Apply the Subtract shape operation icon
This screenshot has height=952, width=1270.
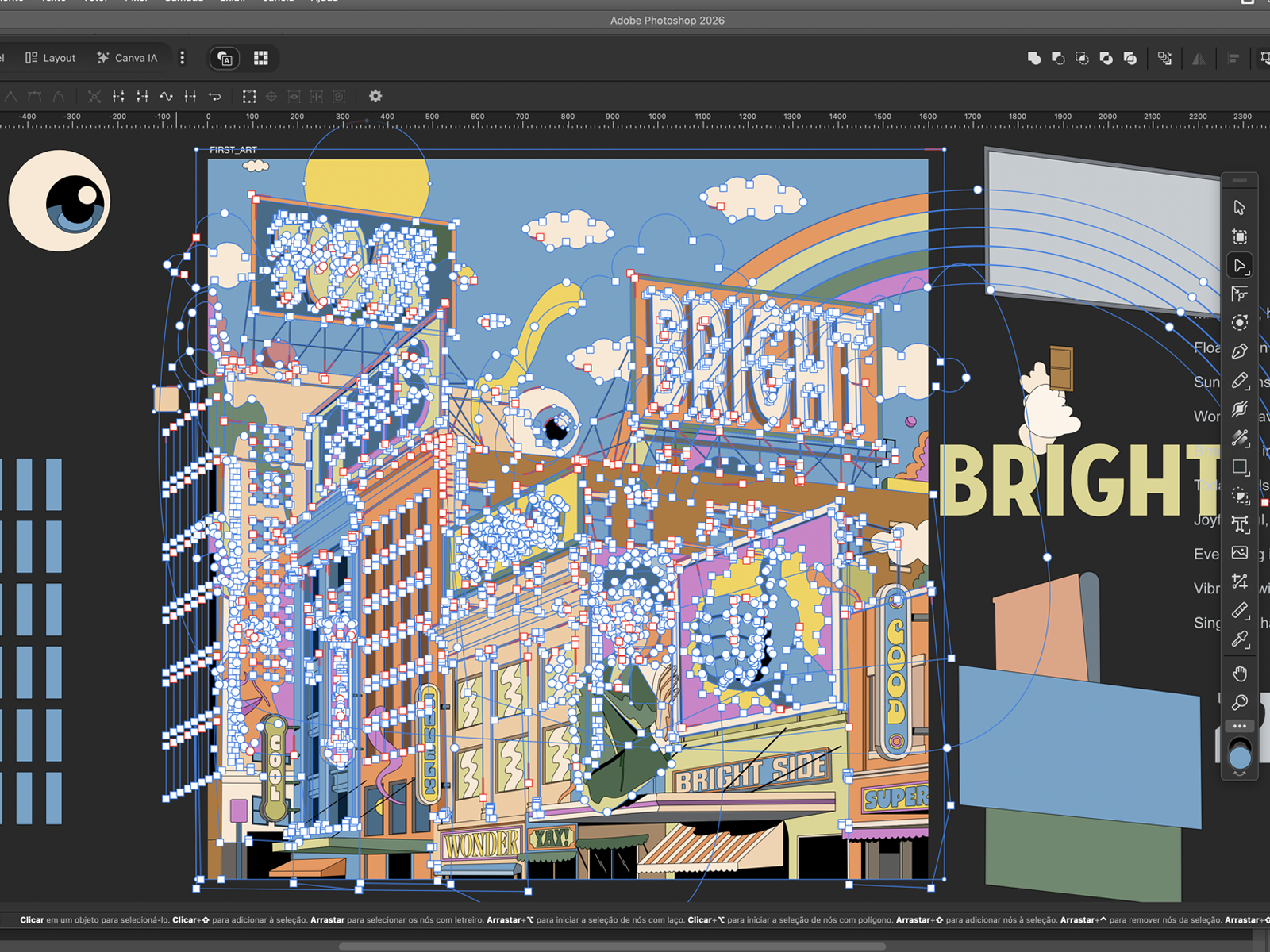[x=1058, y=58]
